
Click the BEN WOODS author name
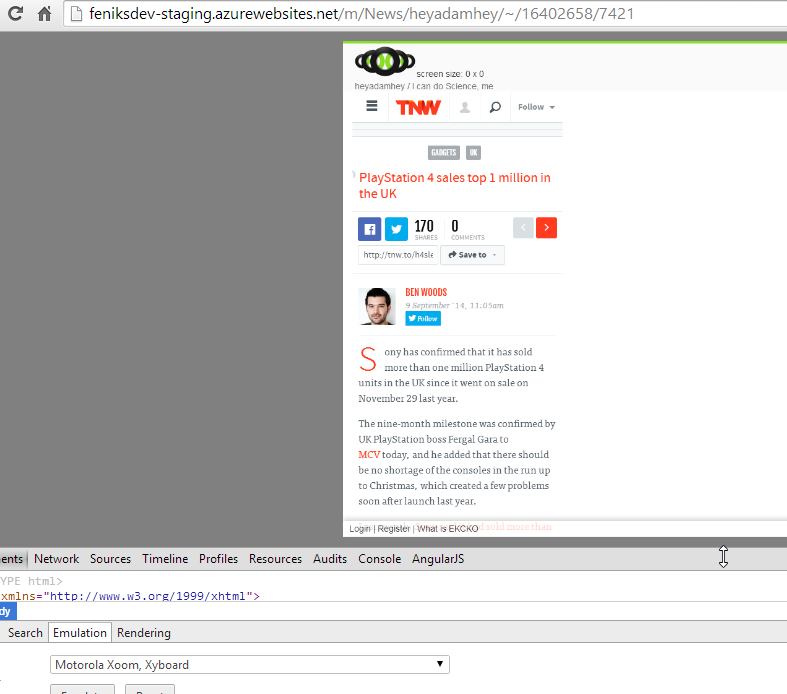pyautogui.click(x=426, y=292)
